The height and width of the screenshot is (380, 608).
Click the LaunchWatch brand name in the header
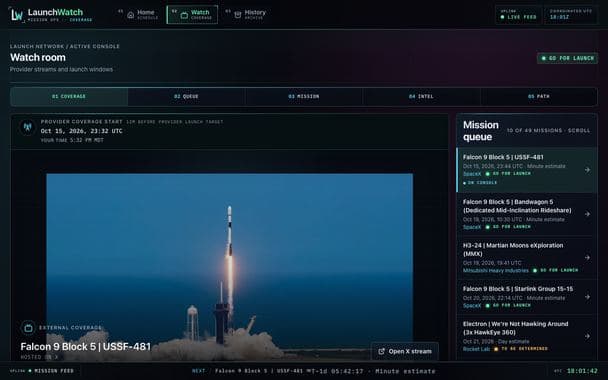click(55, 12)
